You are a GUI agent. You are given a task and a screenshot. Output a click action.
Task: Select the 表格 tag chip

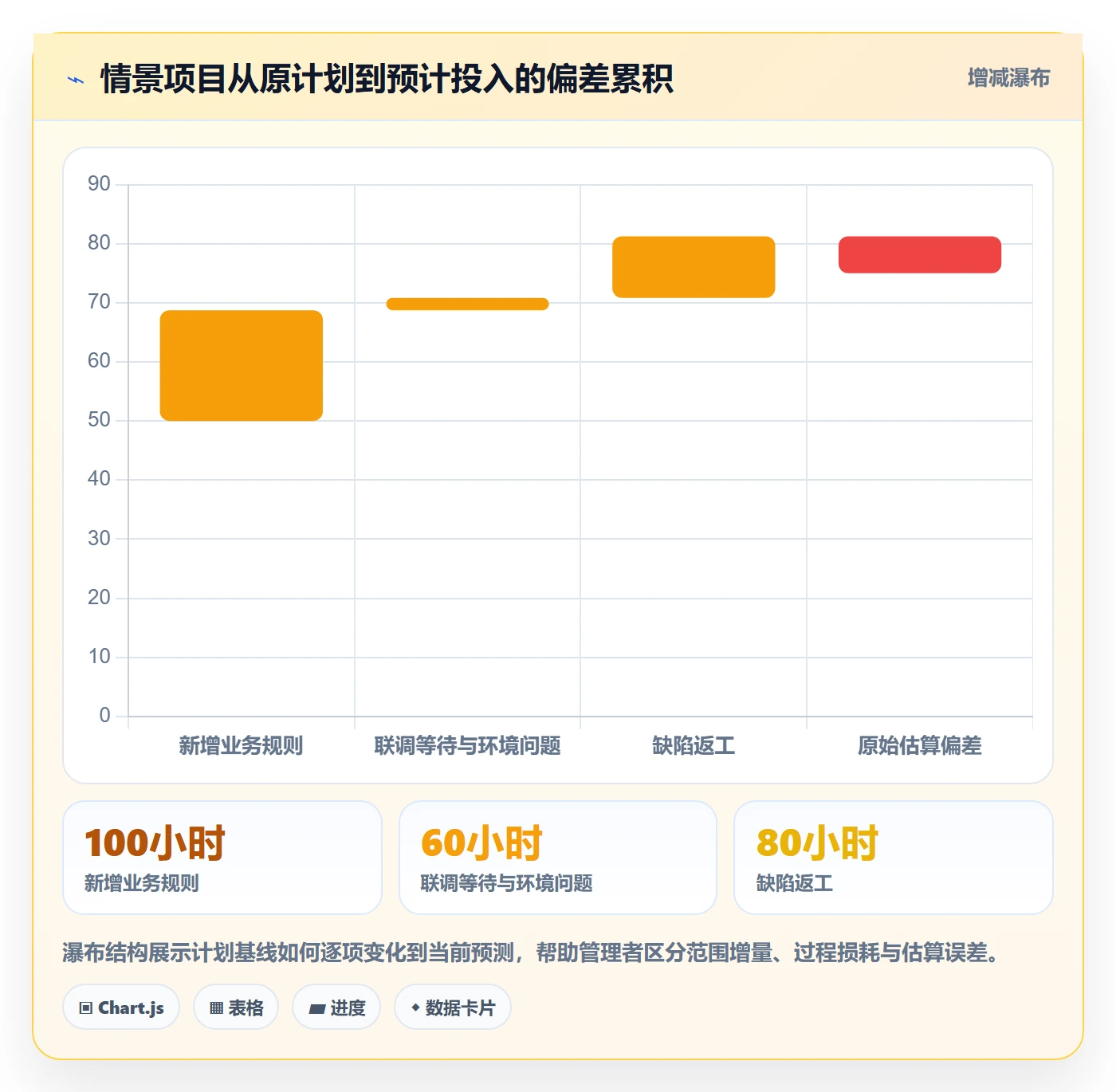coord(236,1008)
